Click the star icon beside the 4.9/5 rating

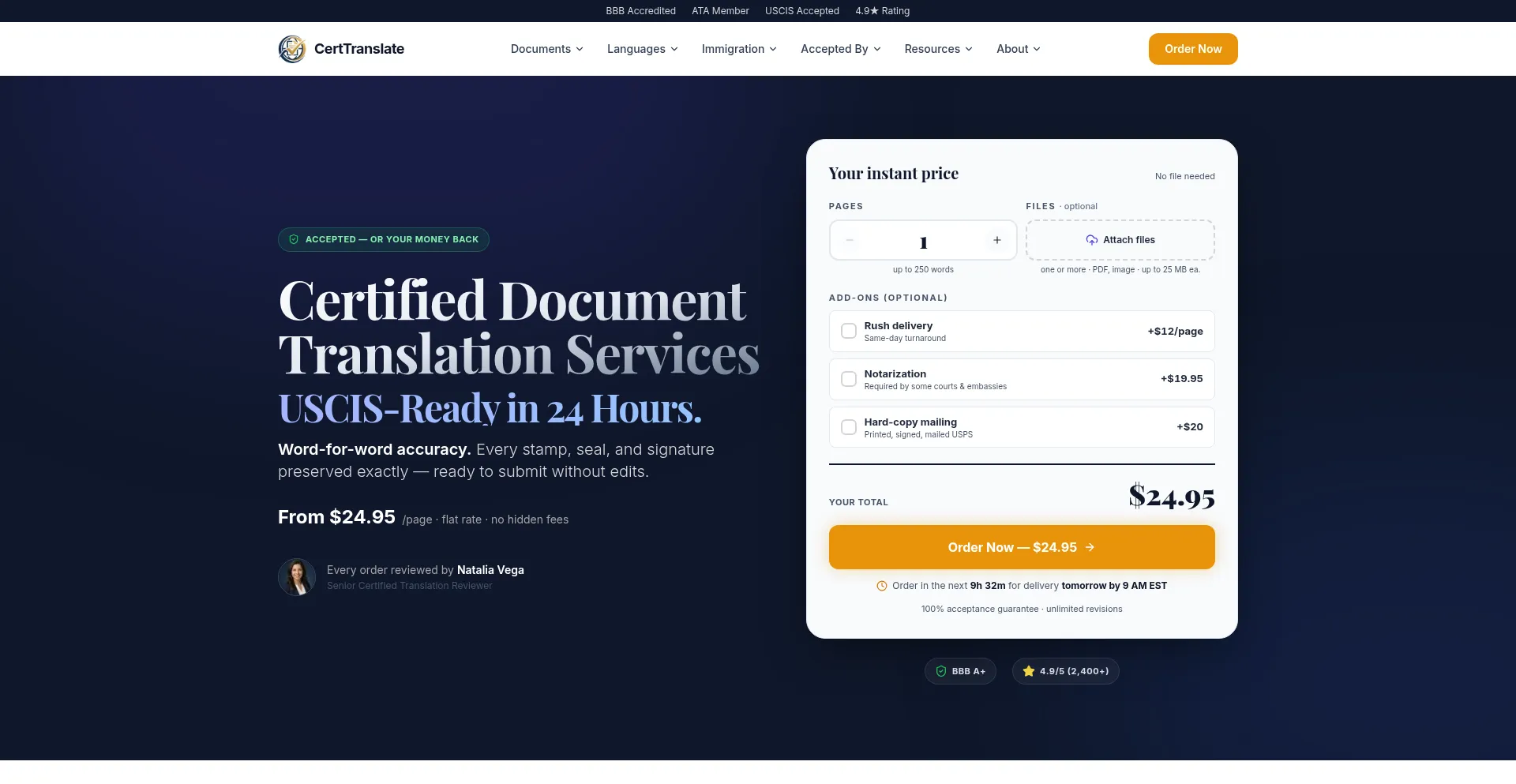point(1029,671)
